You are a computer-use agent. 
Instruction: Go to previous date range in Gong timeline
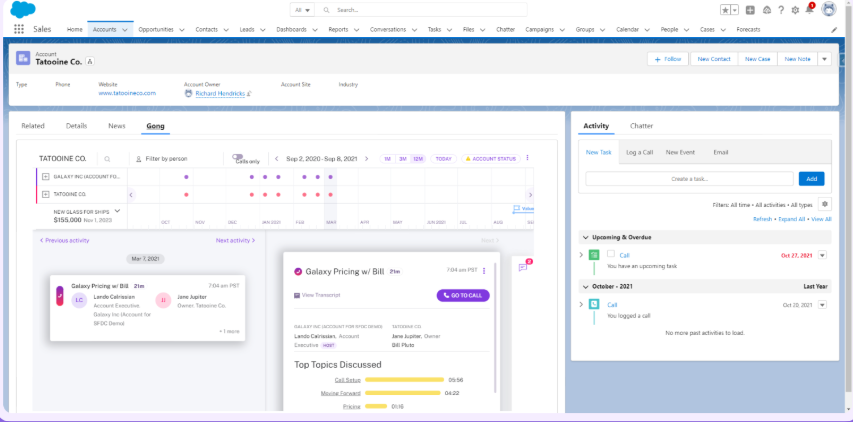276,159
